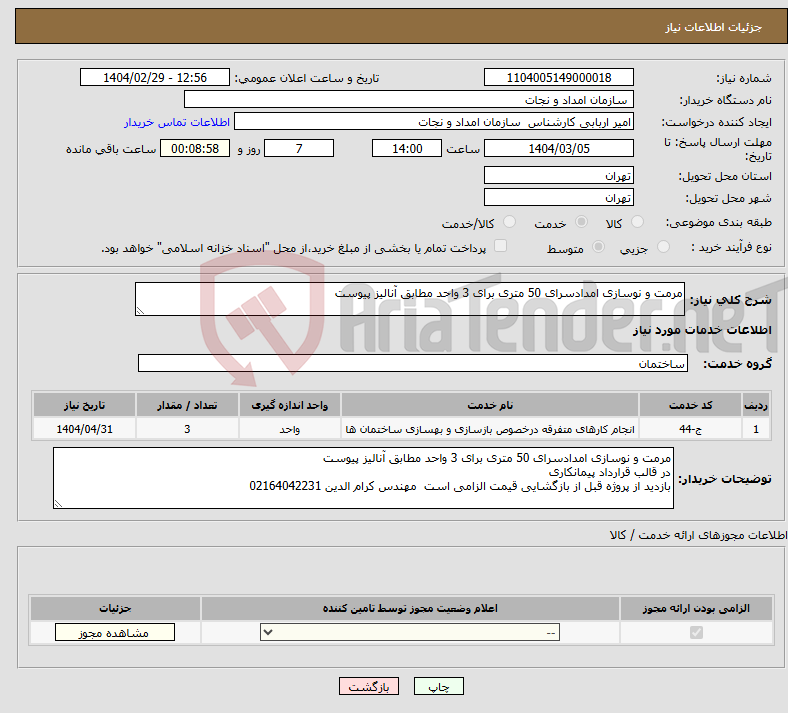Click service code cell ج-44
The image size is (788, 713).
point(691,429)
